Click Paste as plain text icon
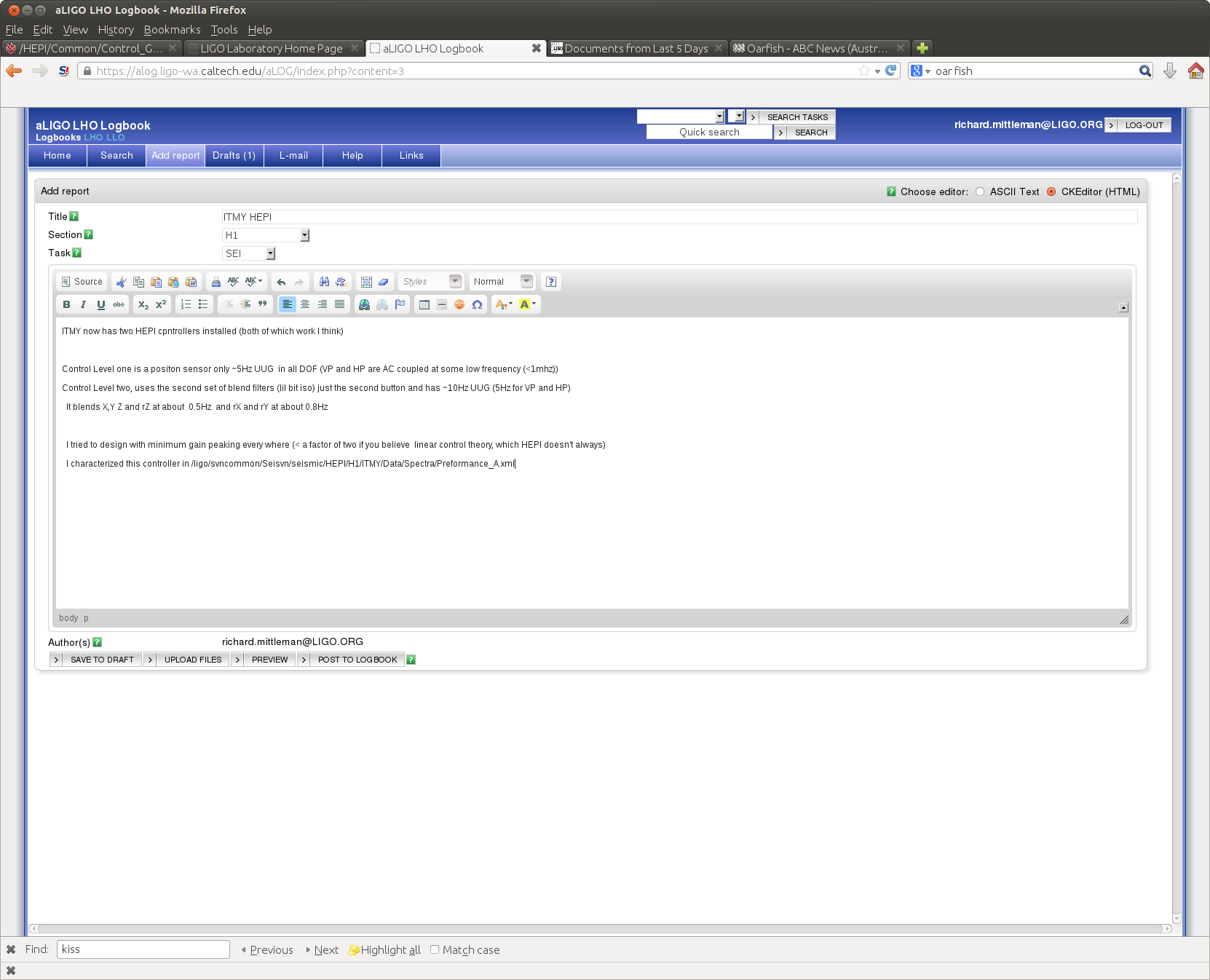Screen dimensions: 1210x980 [x=173, y=282]
